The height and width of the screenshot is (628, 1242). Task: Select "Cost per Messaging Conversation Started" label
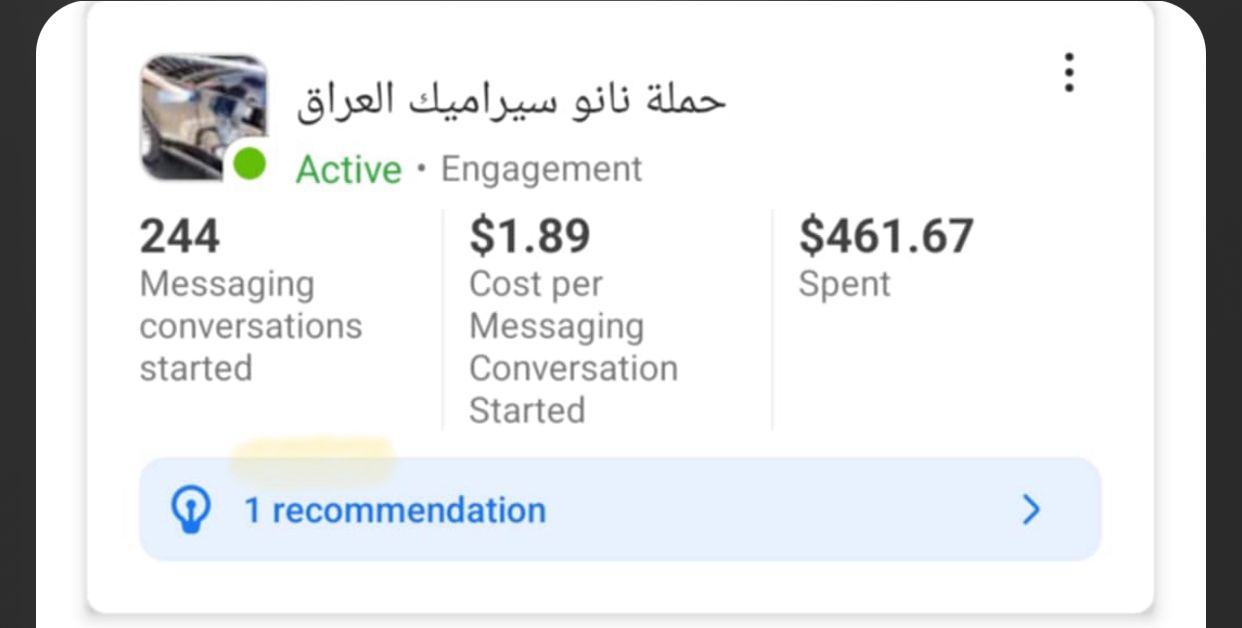[573, 347]
